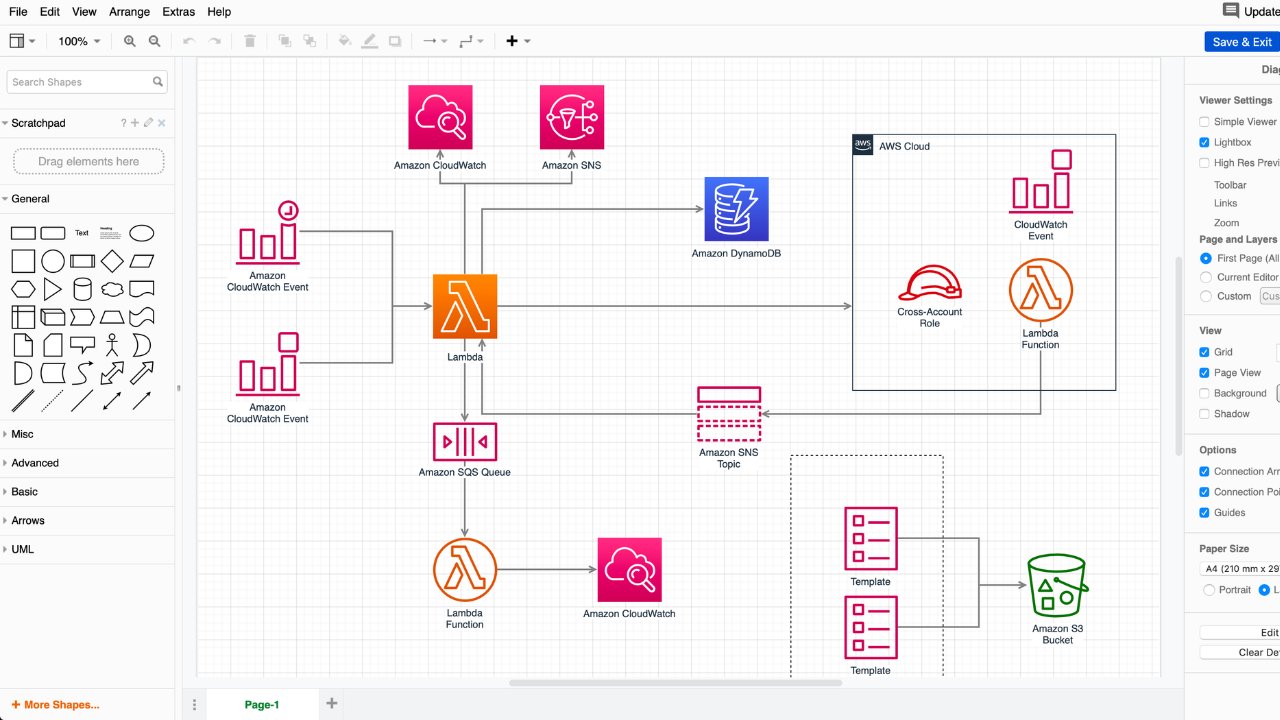
Task: Select the Amazon SNS icon on canvas
Action: (x=572, y=117)
